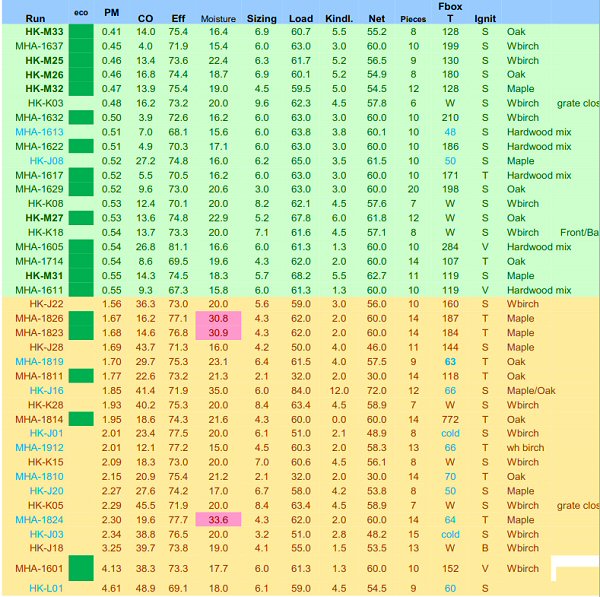Click wood type Maple/Oak
Screen dimensions: 600x597
click(531, 390)
